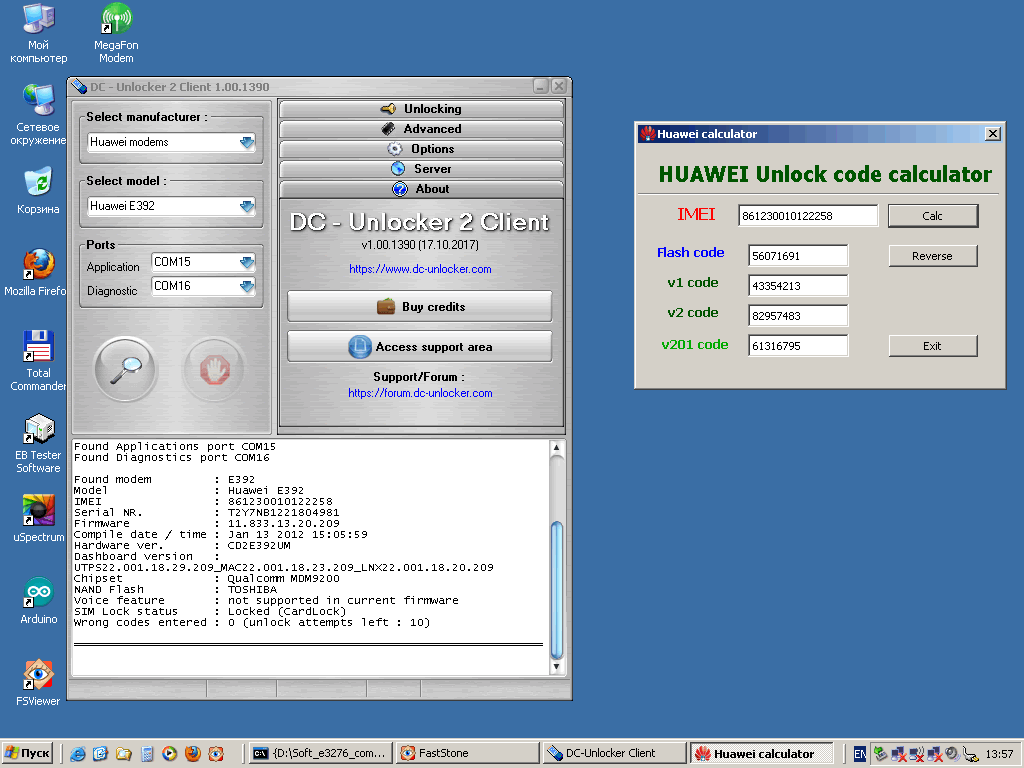Viewport: 1024px width, 768px height.
Task: Click the Reverse button
Action: click(933, 256)
